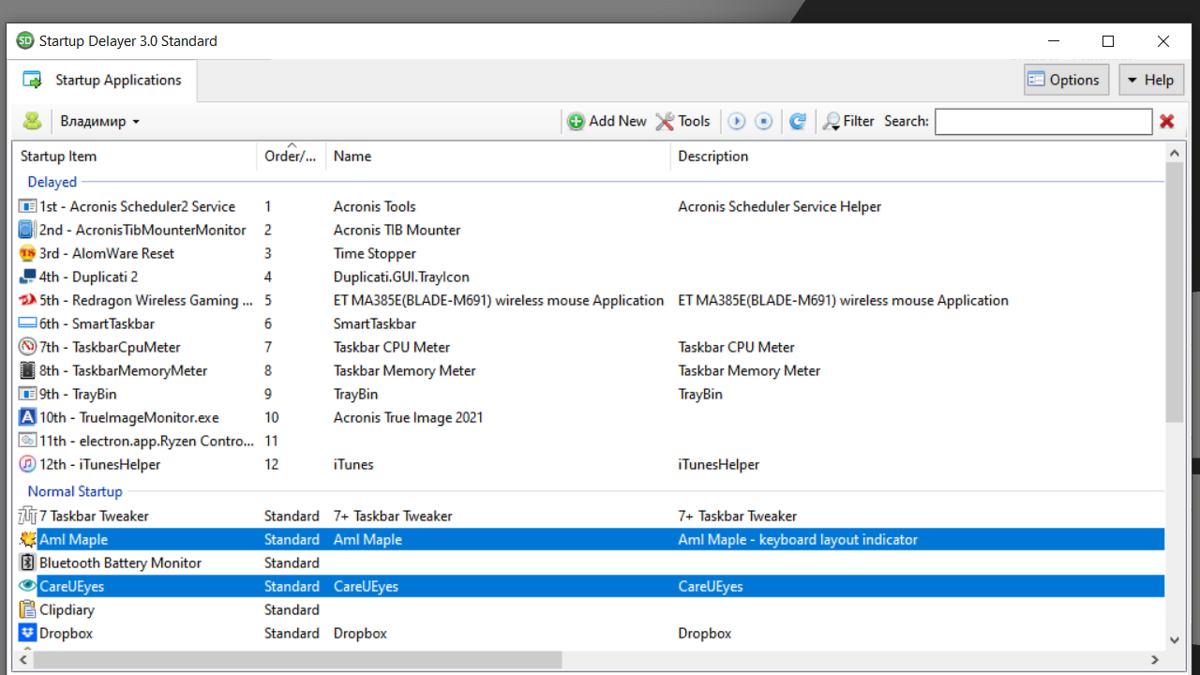Collapse the Normal Startup group header

coord(75,491)
